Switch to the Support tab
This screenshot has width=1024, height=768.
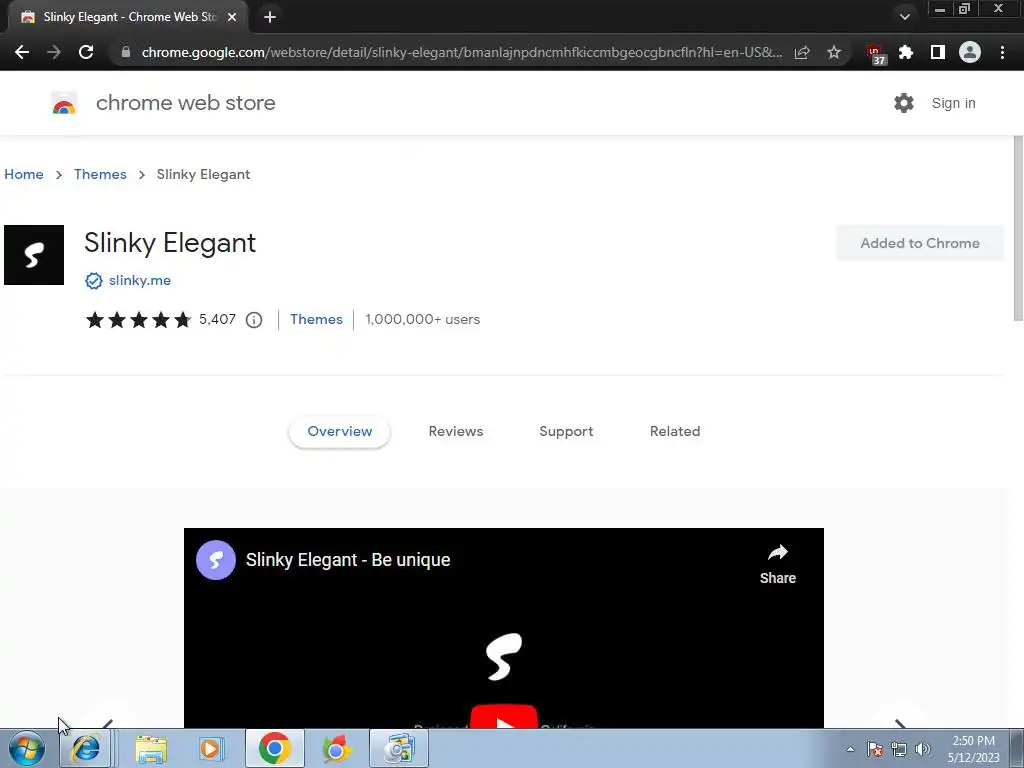566,432
